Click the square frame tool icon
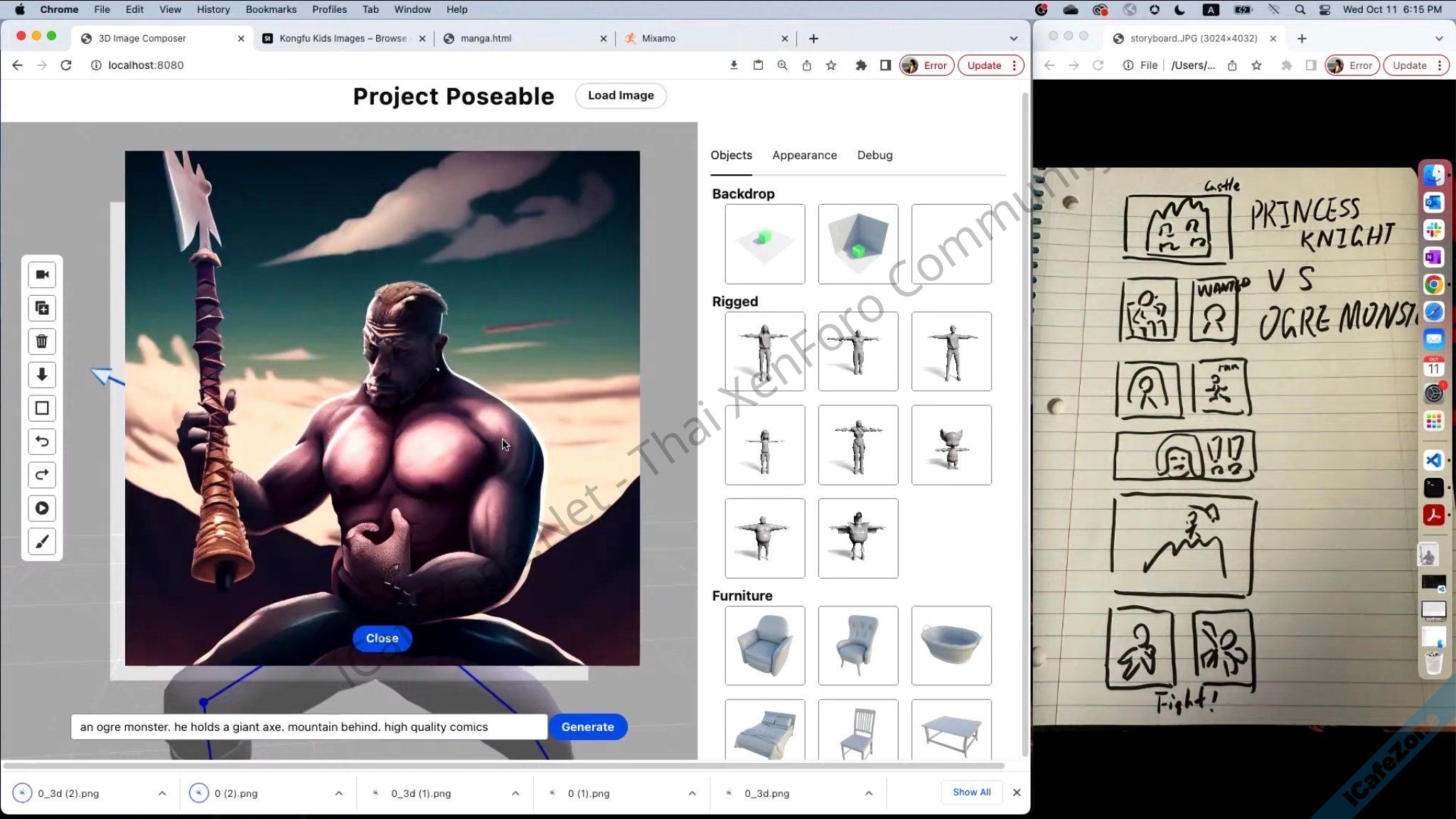The height and width of the screenshot is (819, 1456). tap(42, 408)
